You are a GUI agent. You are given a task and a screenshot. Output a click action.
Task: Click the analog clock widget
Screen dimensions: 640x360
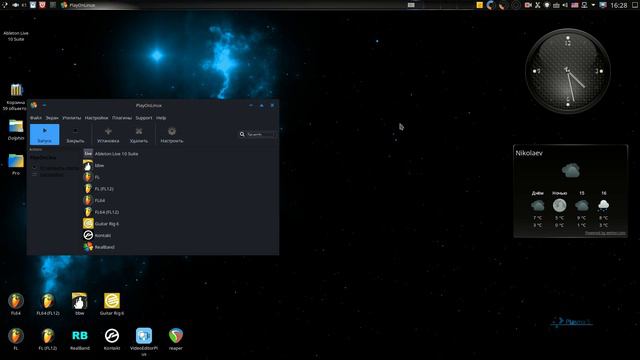pos(568,71)
